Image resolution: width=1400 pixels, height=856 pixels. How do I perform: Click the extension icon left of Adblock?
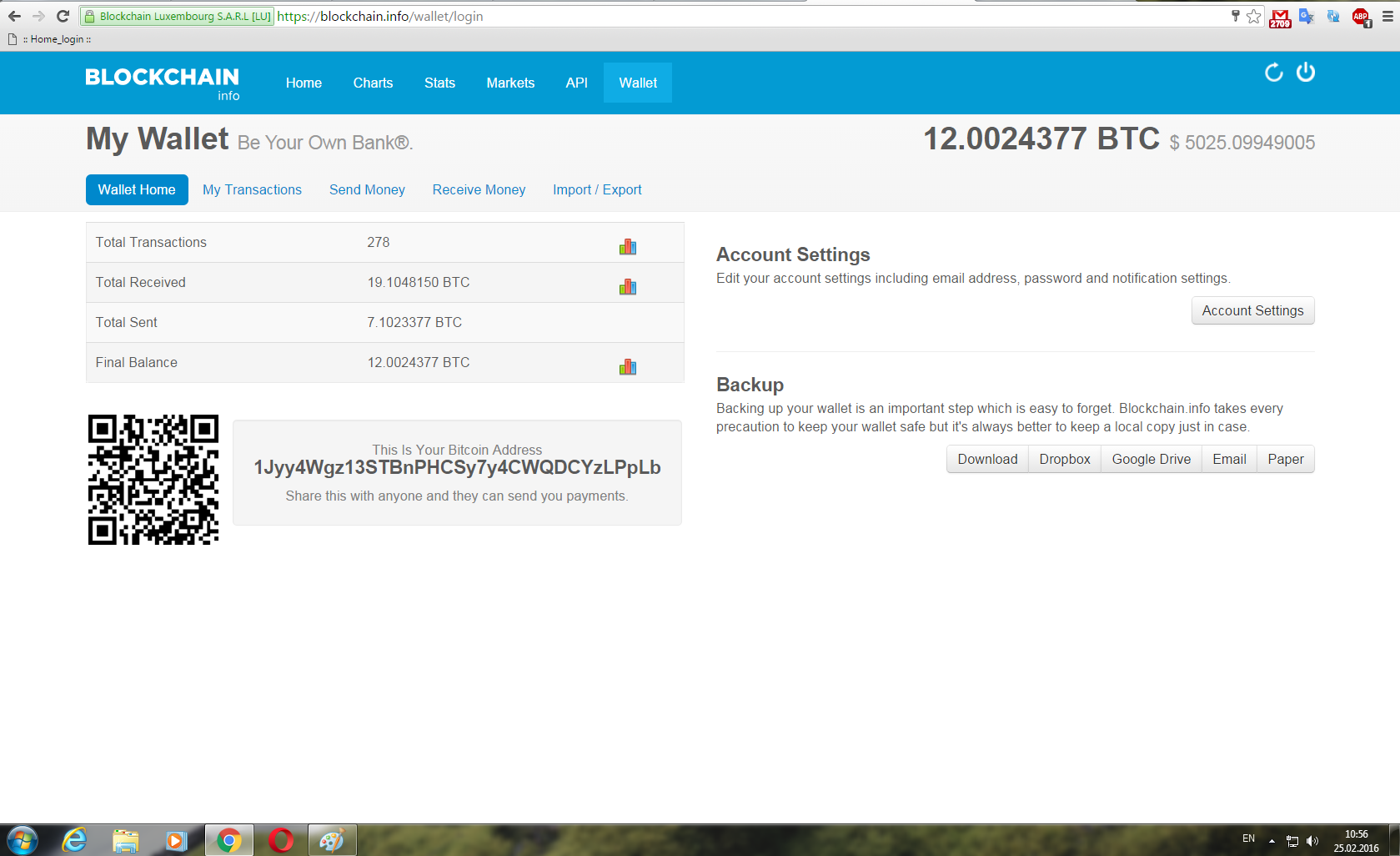coord(1333,17)
